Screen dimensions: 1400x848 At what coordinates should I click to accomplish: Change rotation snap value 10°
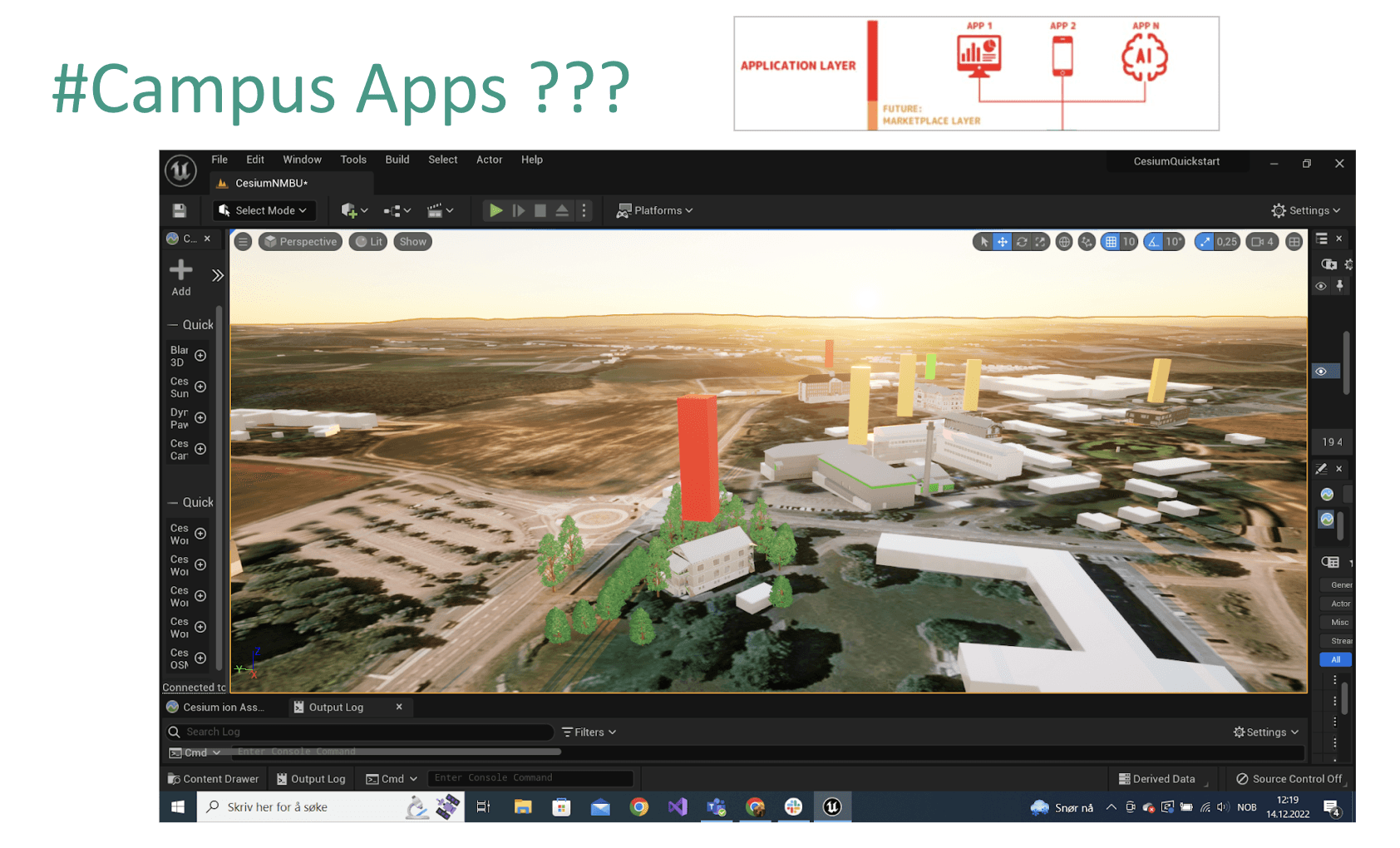1173,242
